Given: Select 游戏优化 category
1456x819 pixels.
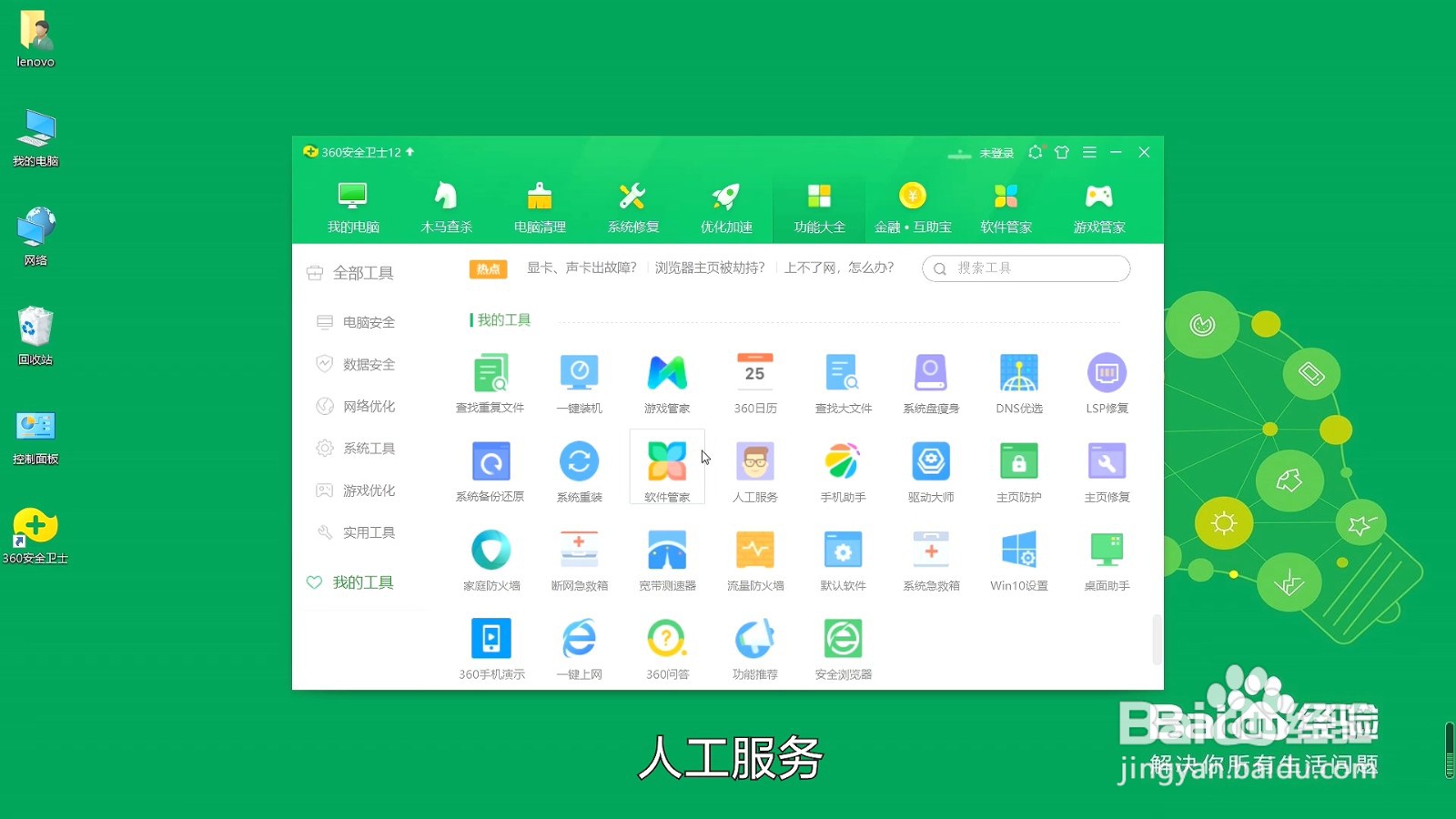Looking at the screenshot, I should [x=356, y=490].
